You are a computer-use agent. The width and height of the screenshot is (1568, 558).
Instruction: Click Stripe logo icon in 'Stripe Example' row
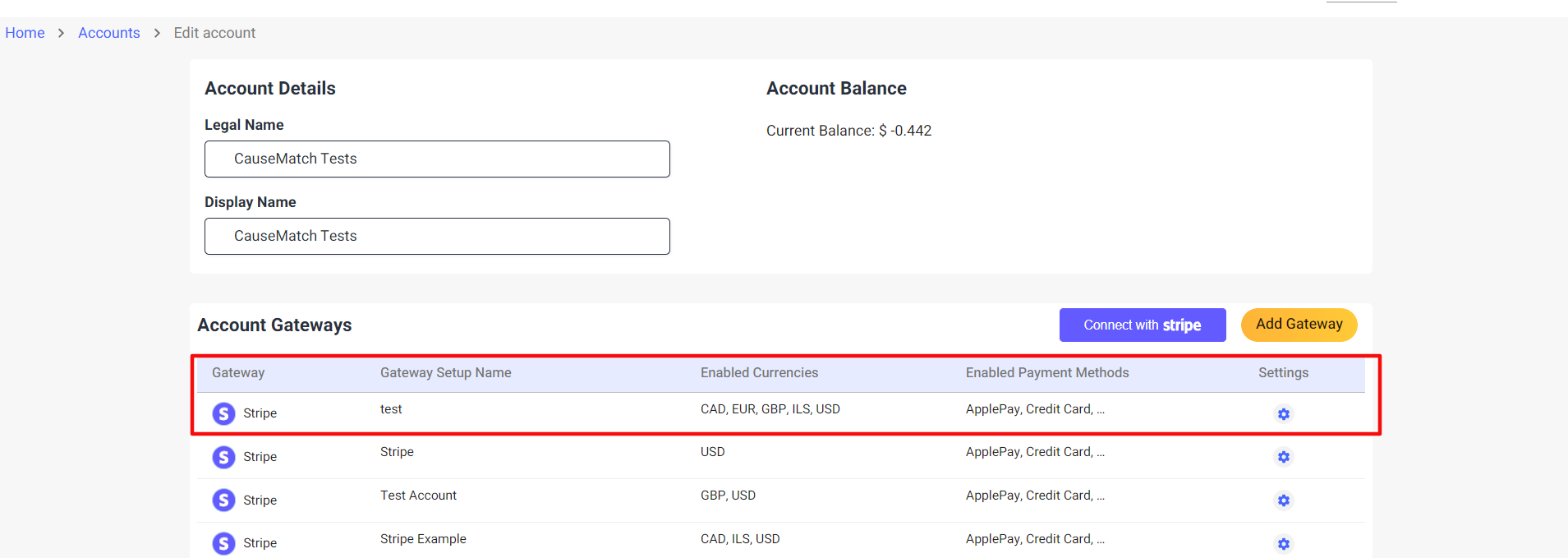[223, 543]
